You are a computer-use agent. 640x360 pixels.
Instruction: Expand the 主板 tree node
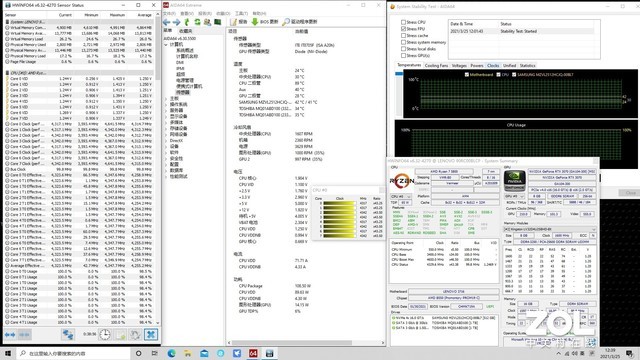coord(166,98)
